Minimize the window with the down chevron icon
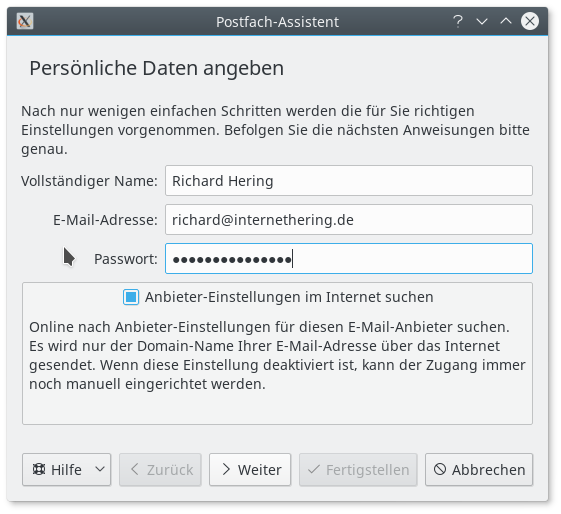 click(x=482, y=21)
